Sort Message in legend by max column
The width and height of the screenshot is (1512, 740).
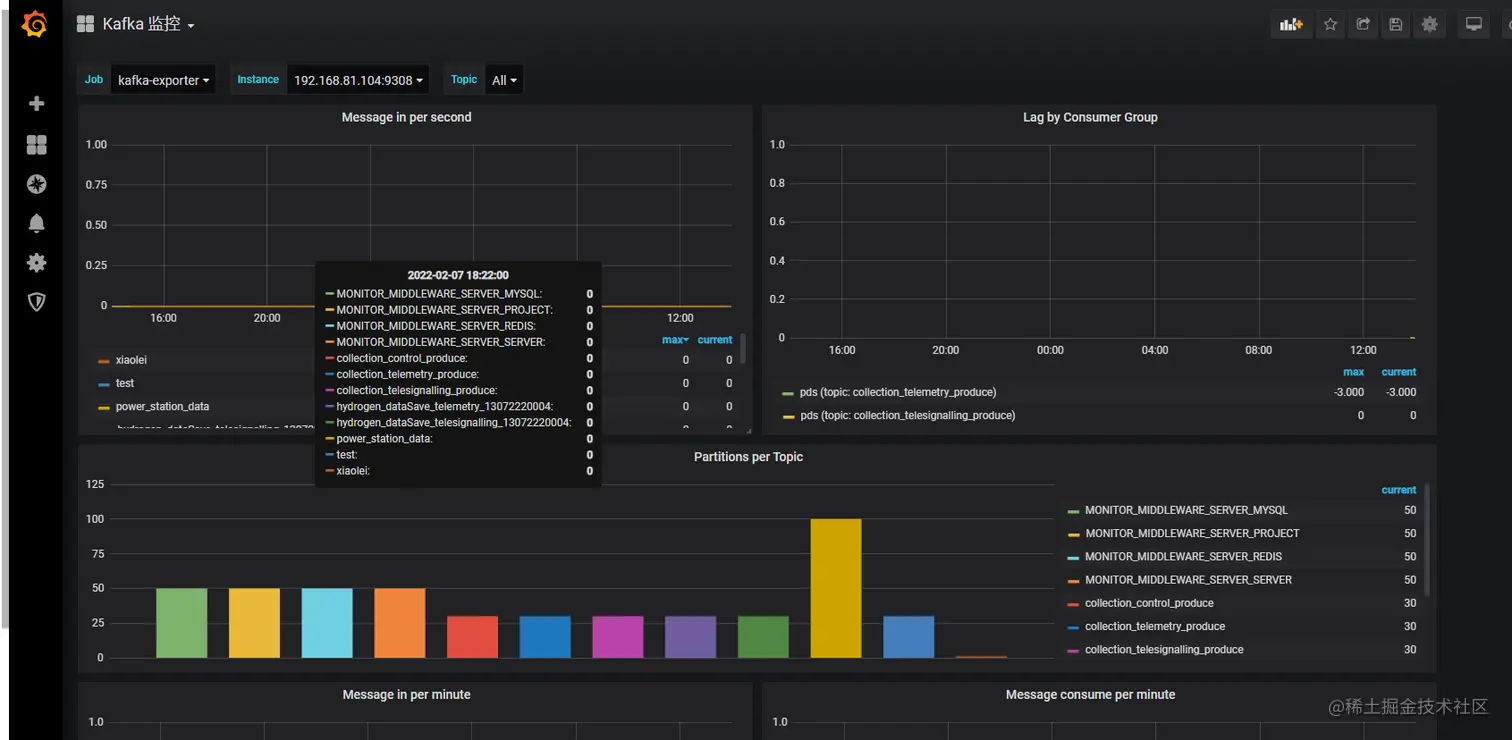(x=676, y=340)
